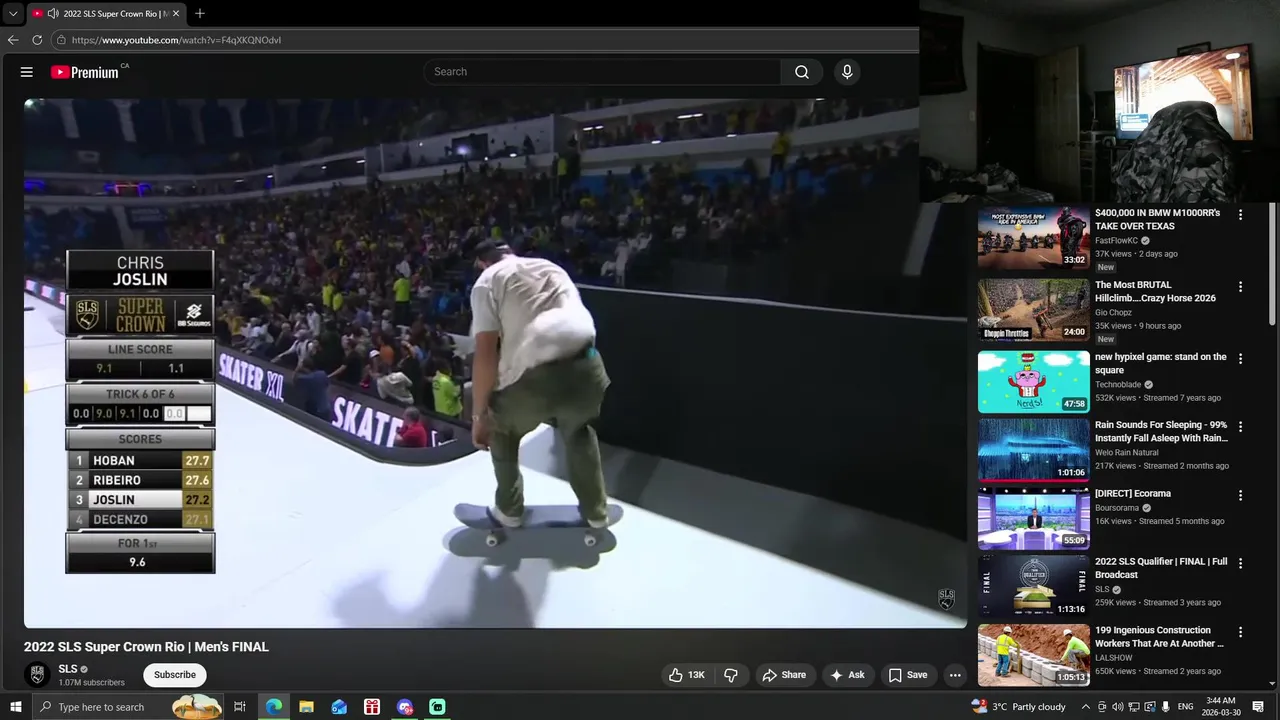
Task: Open Task View in the taskbar
Action: click(x=240, y=707)
